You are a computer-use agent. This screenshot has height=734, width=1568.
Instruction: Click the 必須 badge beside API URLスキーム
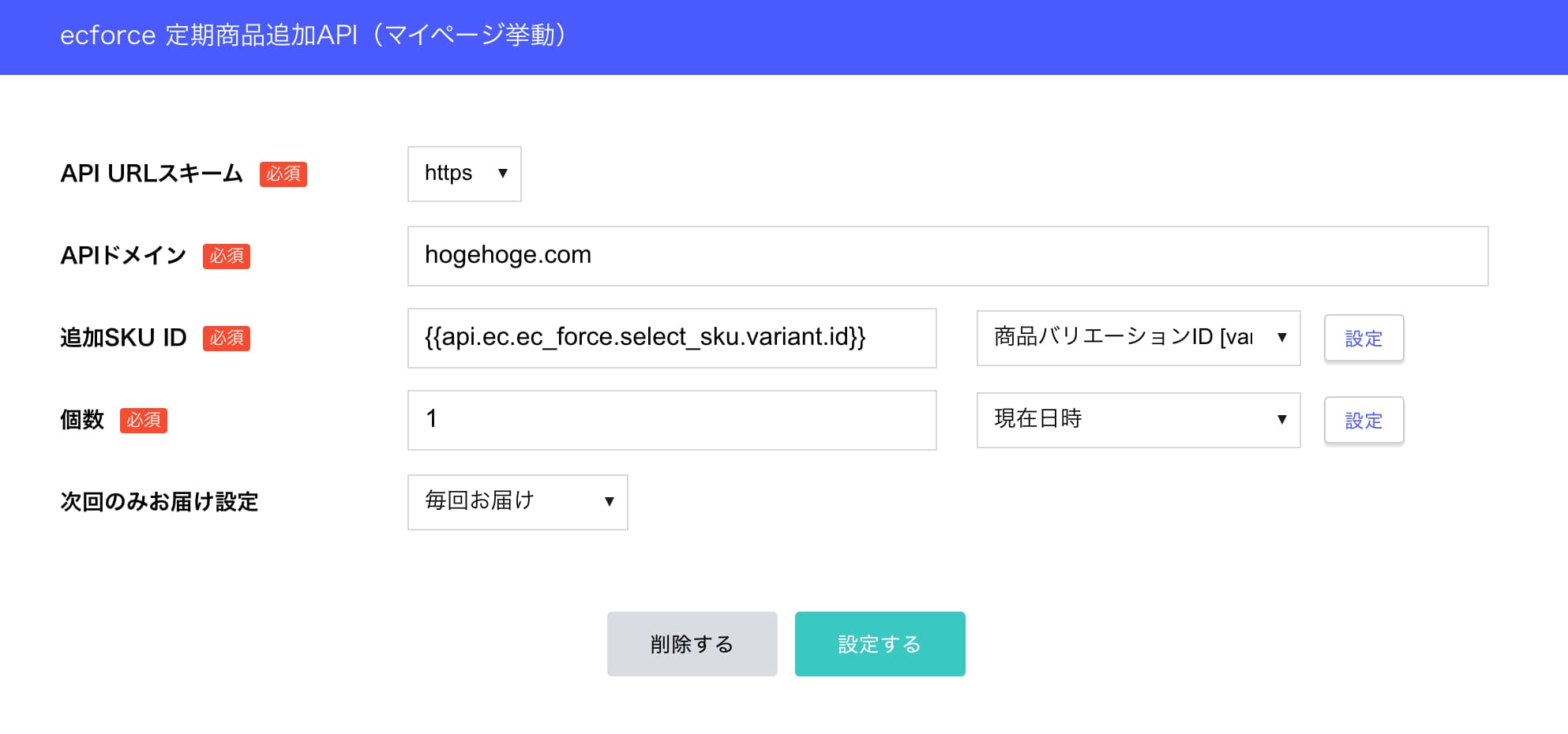(283, 174)
